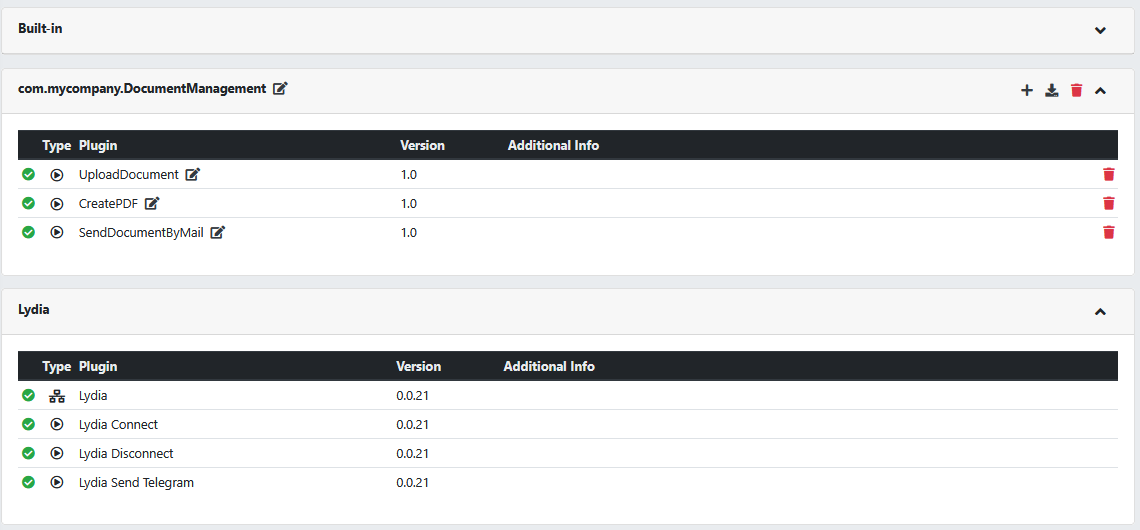Click version 1.0 of CreatePDF

[409, 204]
